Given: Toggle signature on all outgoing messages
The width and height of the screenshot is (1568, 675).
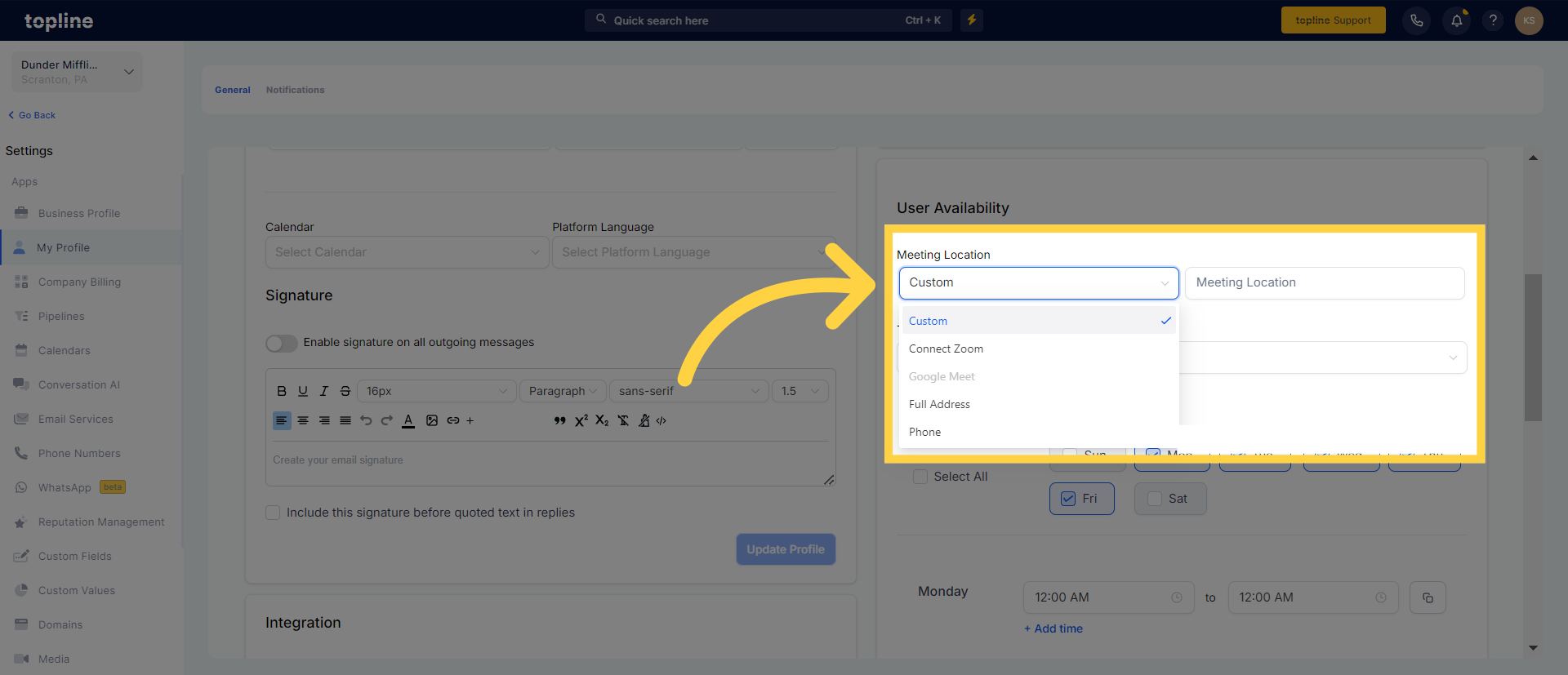Looking at the screenshot, I should click(x=282, y=344).
